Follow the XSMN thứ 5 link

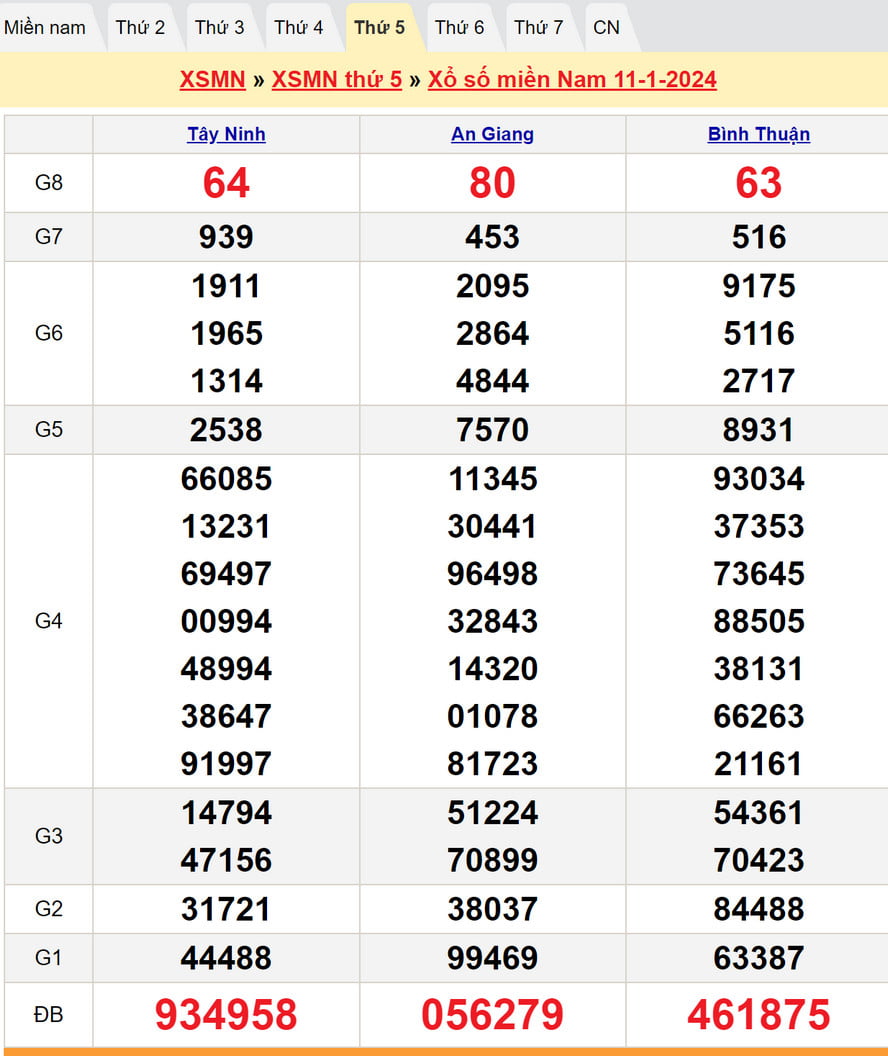(x=336, y=80)
